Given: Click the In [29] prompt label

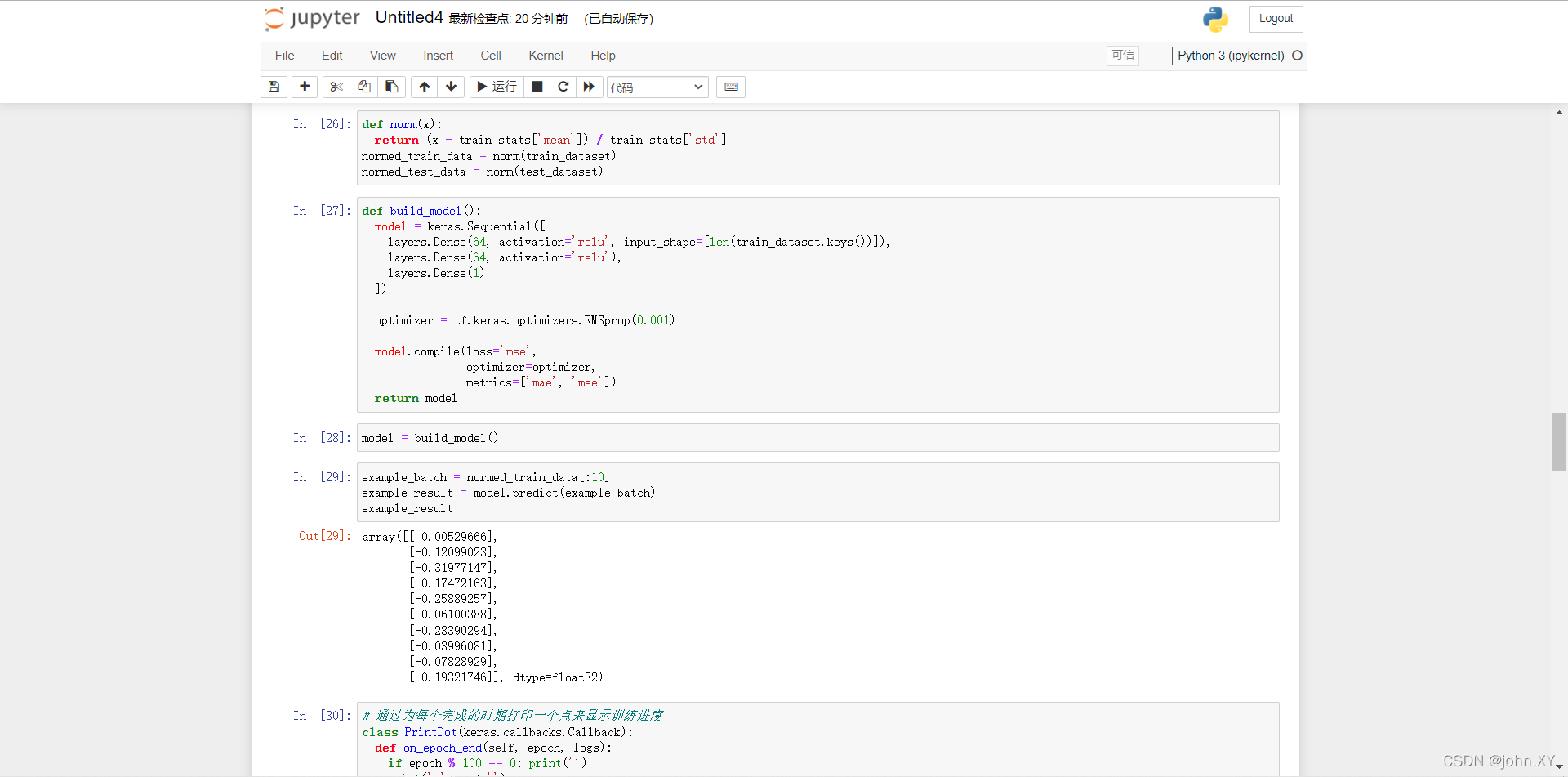Looking at the screenshot, I should click(x=322, y=477).
